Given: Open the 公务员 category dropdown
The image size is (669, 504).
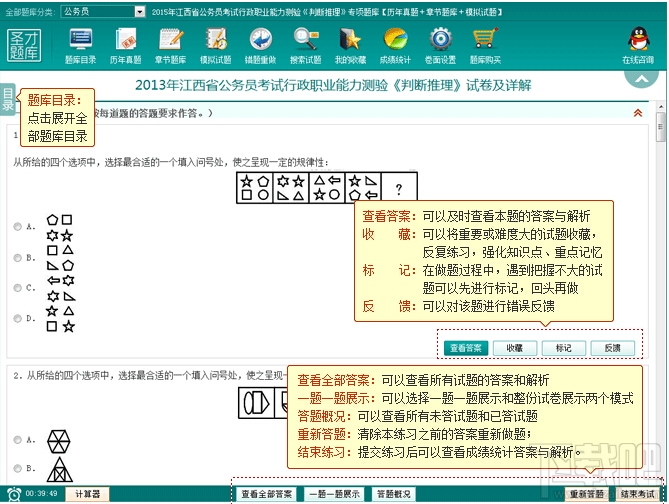Looking at the screenshot, I should (x=103, y=12).
